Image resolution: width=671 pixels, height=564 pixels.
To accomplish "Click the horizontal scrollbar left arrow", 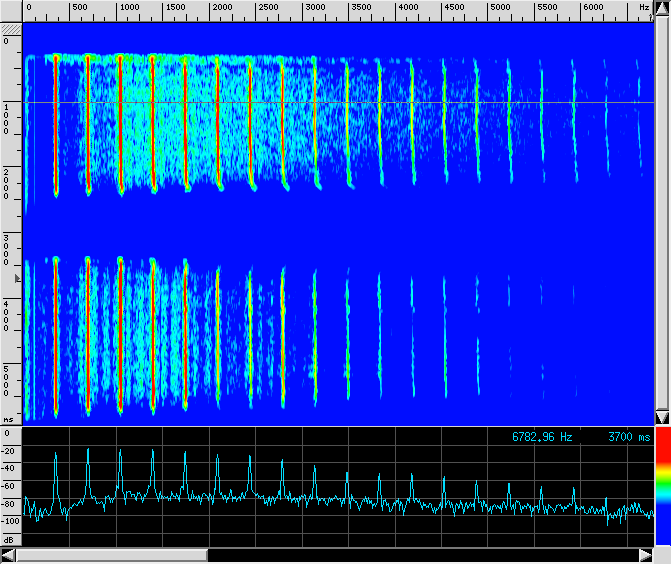I will pos(9,555).
